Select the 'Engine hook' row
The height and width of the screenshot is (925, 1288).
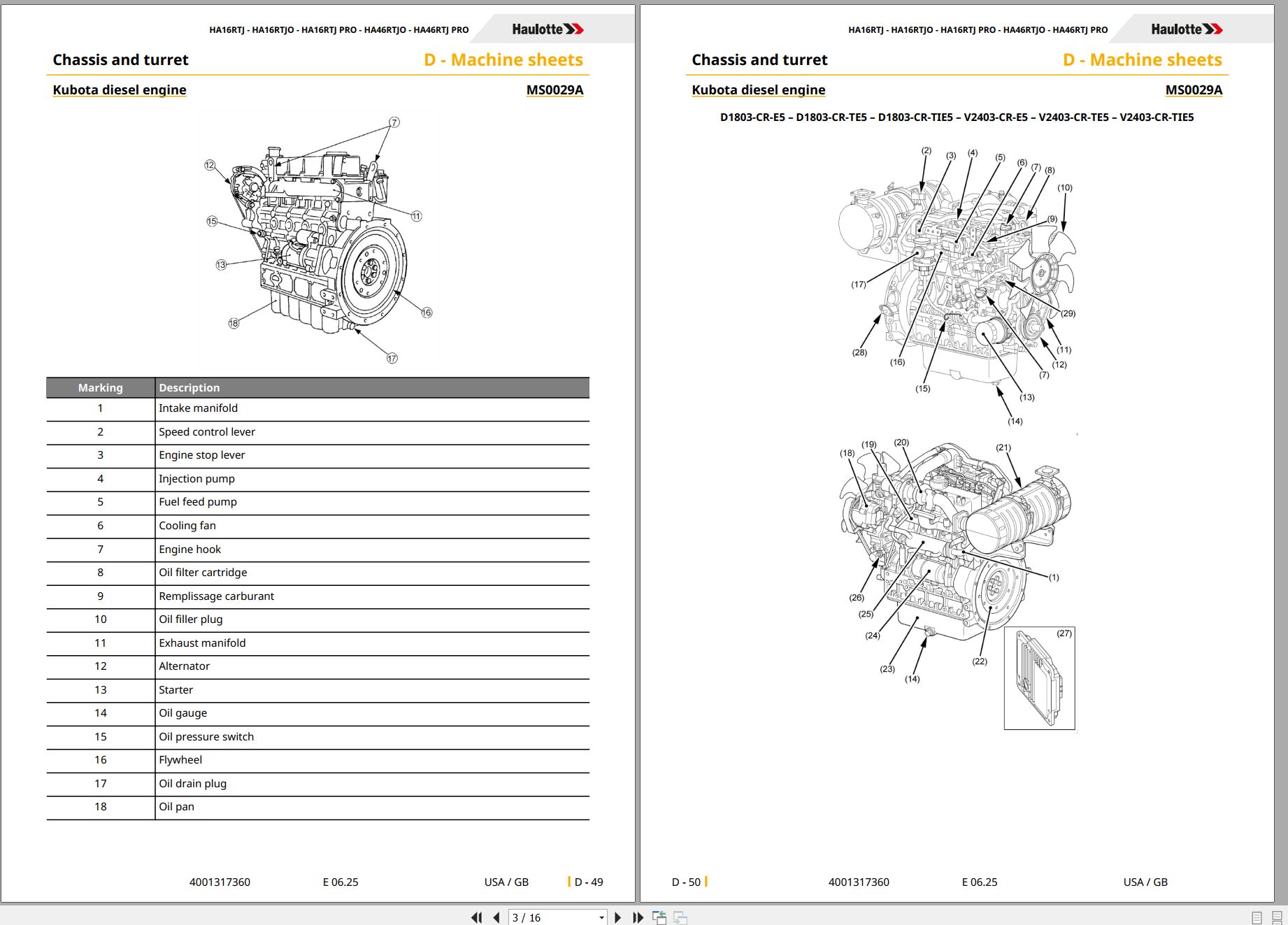click(x=318, y=550)
